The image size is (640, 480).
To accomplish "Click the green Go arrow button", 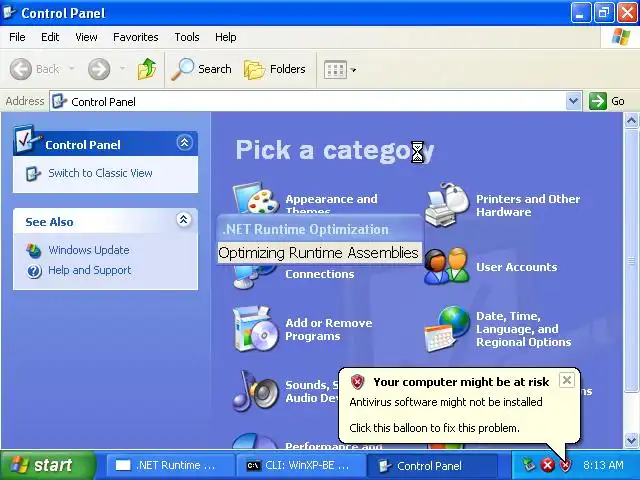I will 598,101.
